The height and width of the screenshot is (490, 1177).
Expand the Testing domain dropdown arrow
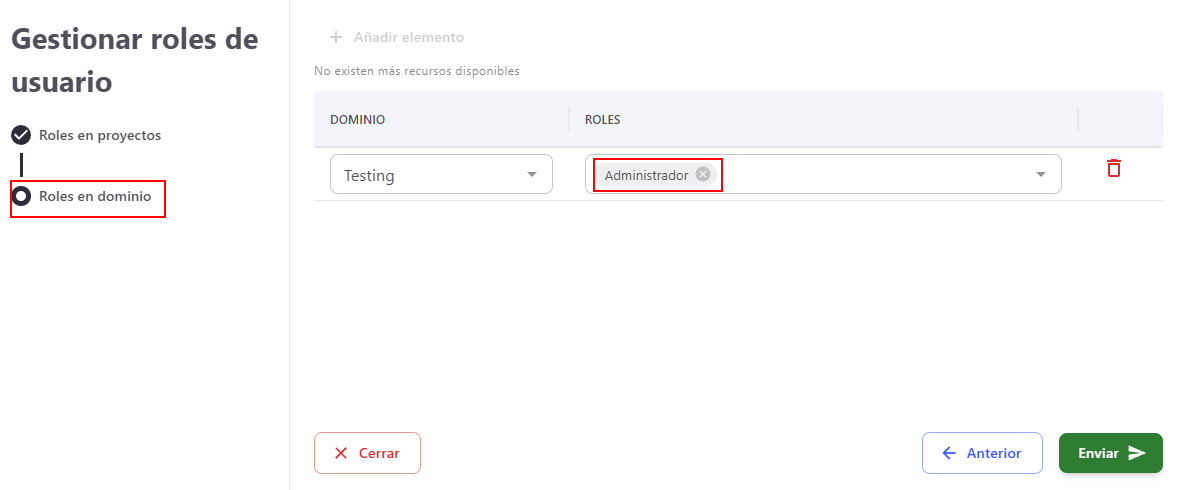[531, 175]
